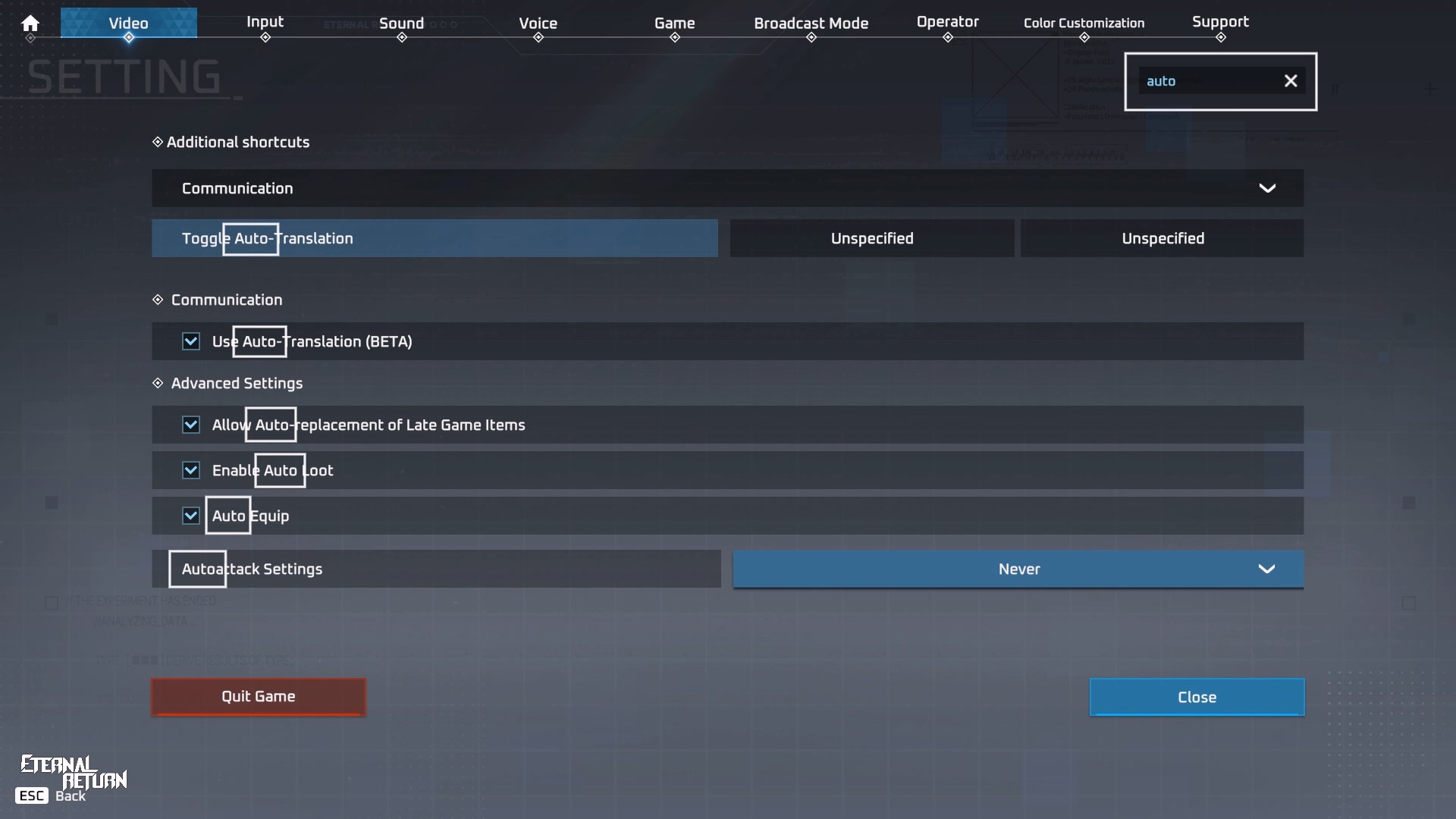The height and width of the screenshot is (819, 1456).
Task: Click the diamond marker under the Sound tab
Action: (402, 38)
